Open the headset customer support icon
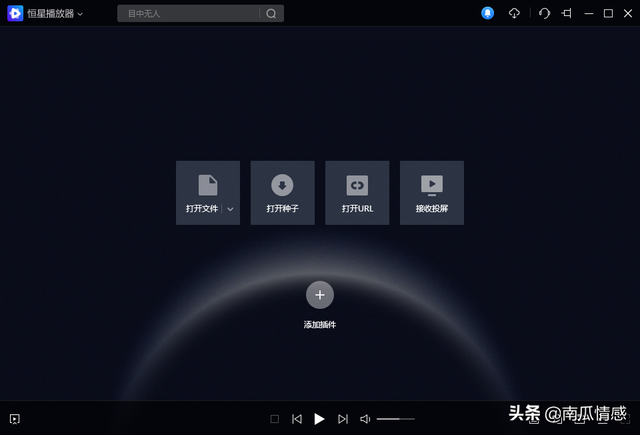Viewport: 640px width, 435px height. pyautogui.click(x=544, y=13)
